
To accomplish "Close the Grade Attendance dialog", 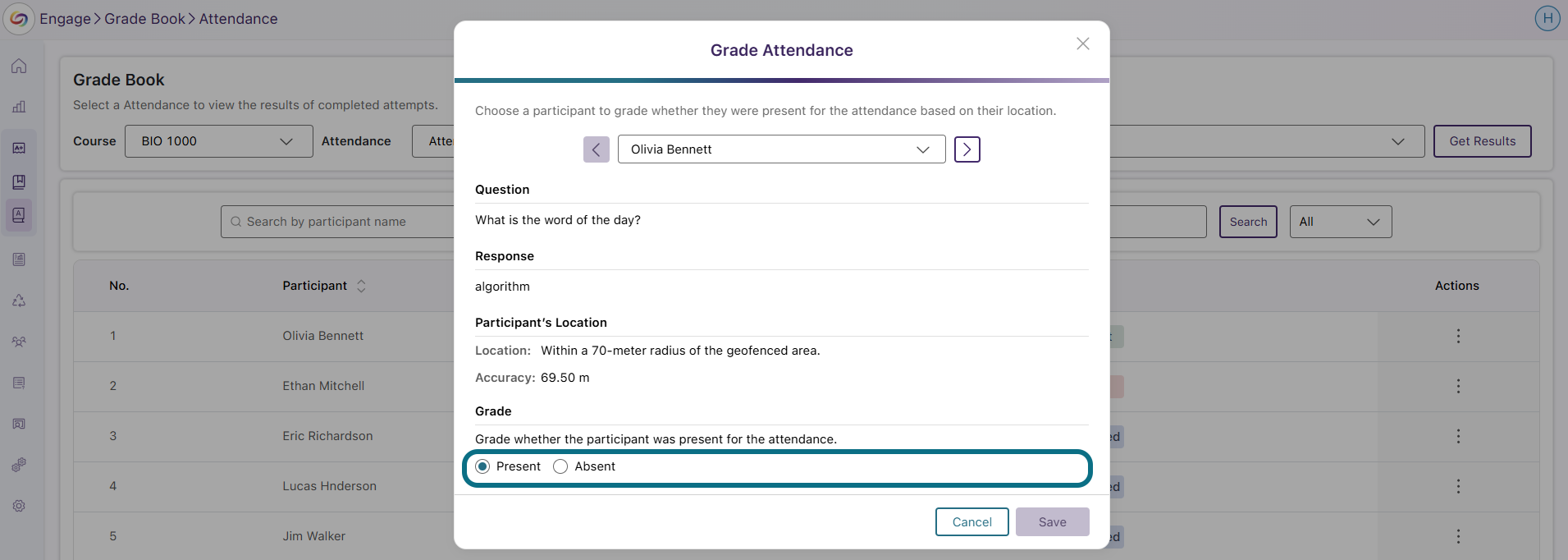I will (x=1083, y=44).
